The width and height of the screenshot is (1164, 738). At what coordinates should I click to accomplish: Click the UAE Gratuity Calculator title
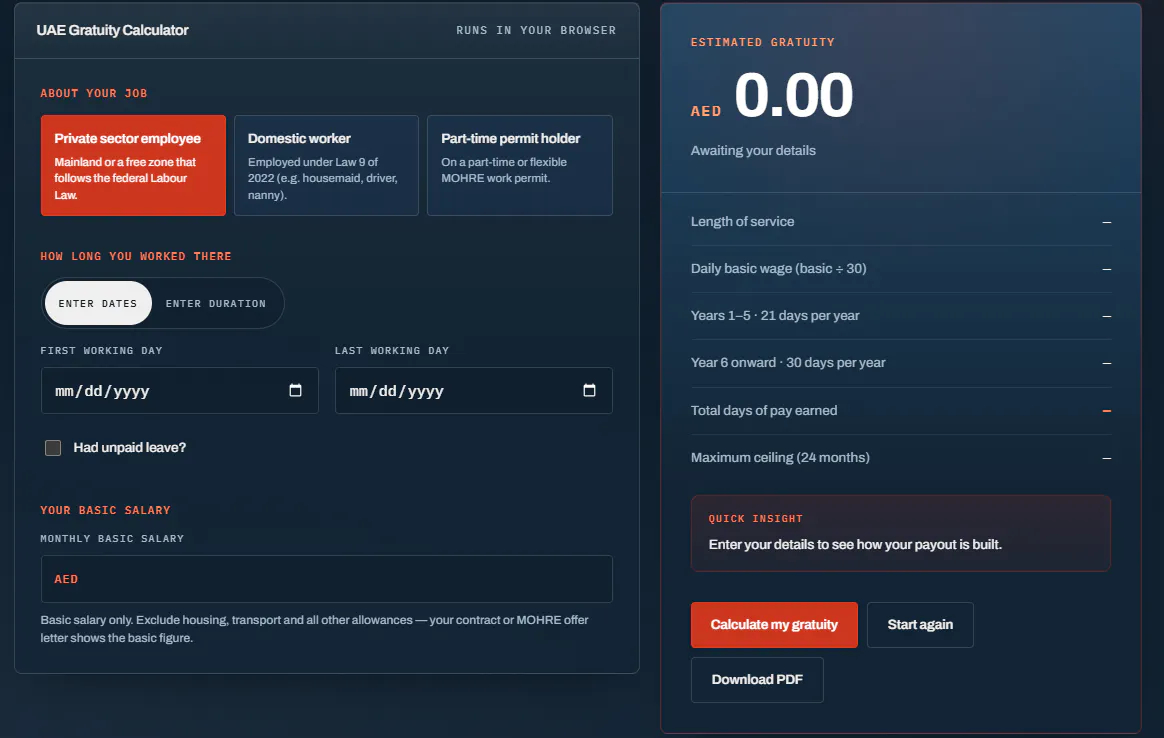(113, 30)
